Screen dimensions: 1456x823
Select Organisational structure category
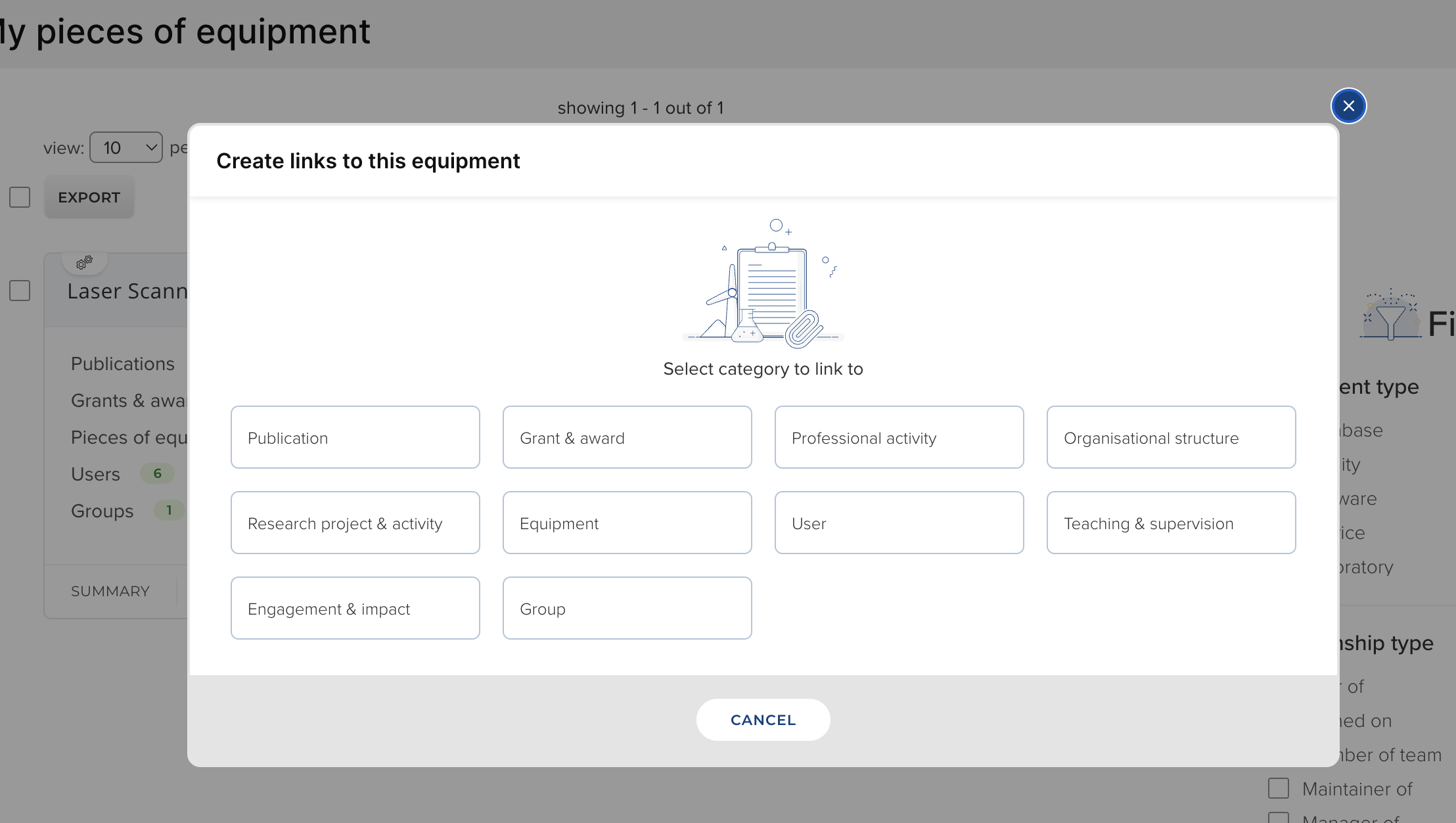(1171, 437)
